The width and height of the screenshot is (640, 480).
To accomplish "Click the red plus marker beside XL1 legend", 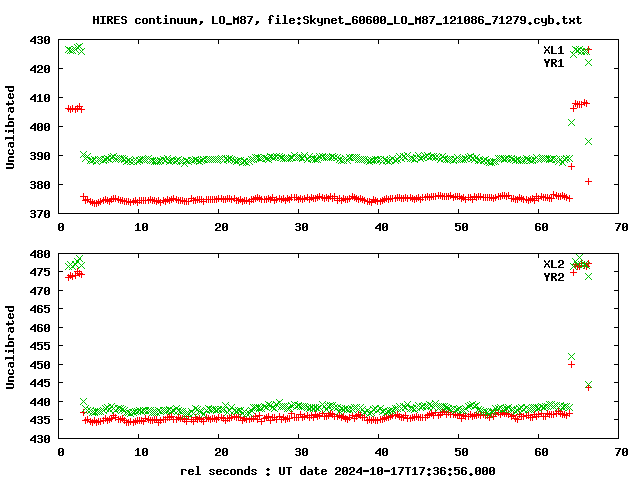I will point(588,50).
